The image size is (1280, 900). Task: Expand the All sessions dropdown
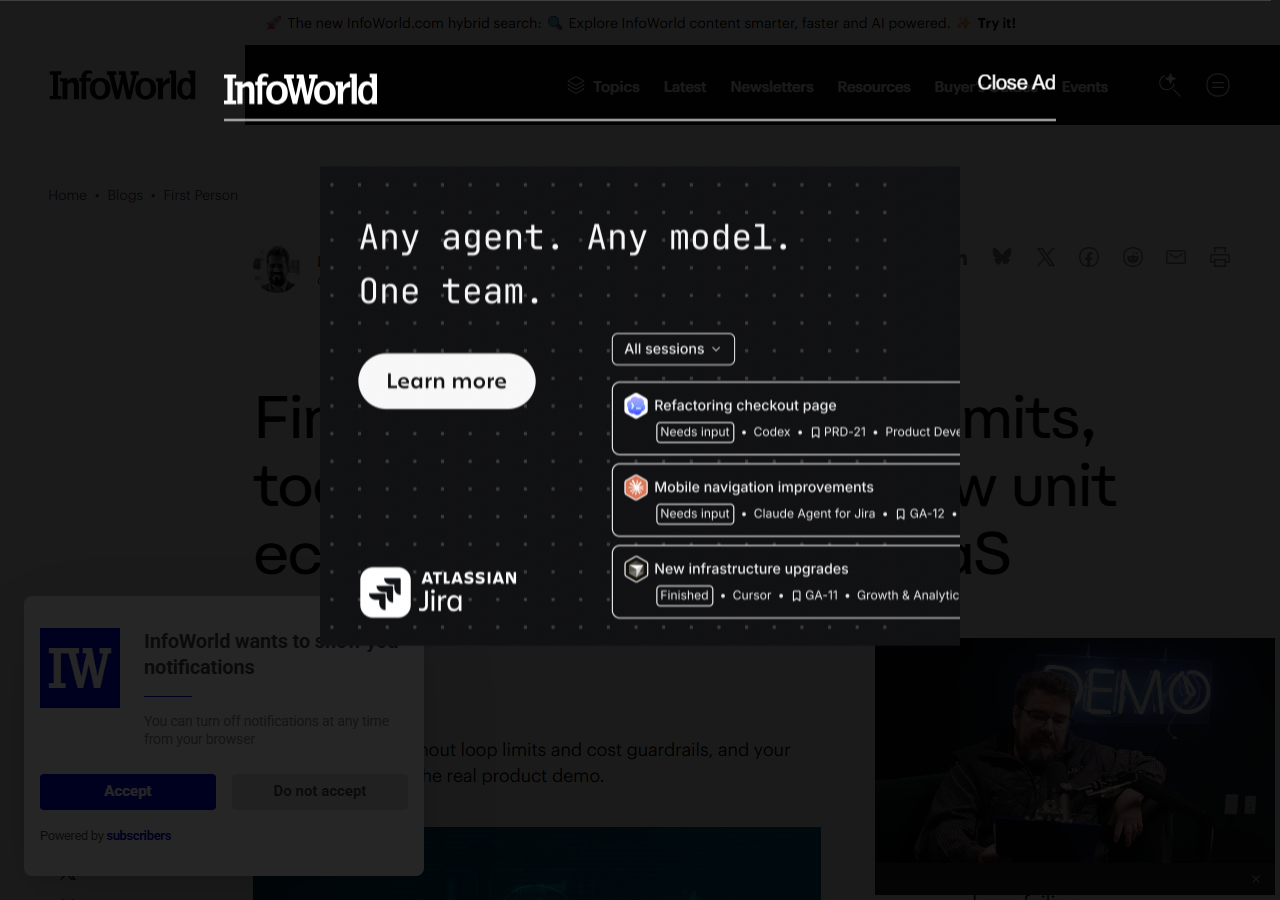tap(673, 349)
